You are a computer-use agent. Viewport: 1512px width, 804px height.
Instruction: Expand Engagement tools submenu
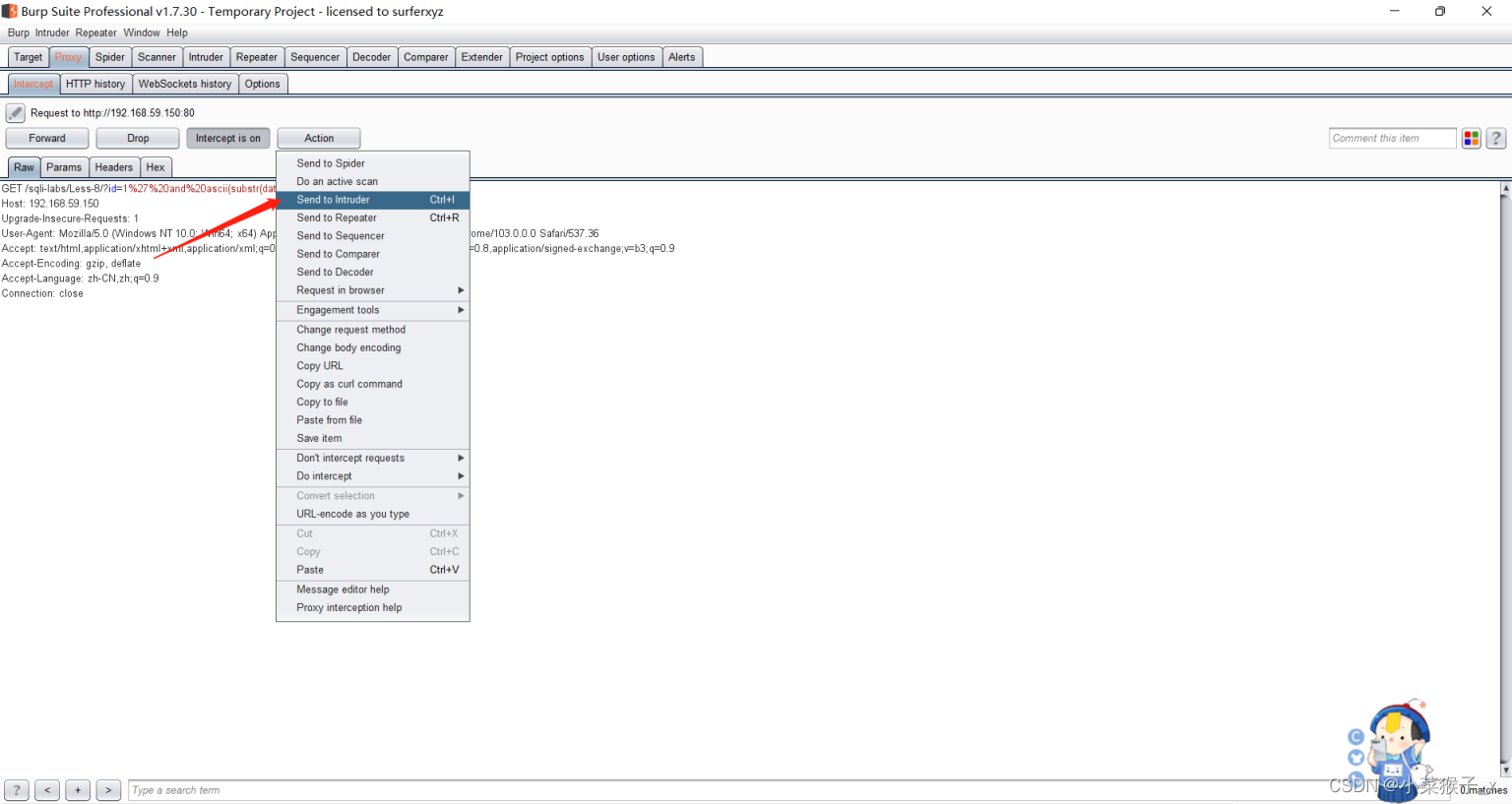tap(373, 310)
